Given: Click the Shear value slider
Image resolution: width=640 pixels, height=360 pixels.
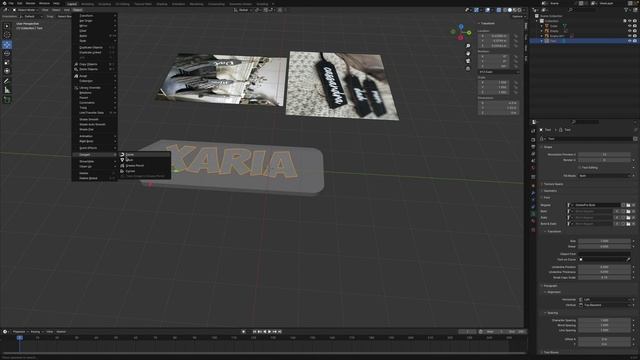Looking at the screenshot, I should click(x=604, y=247).
